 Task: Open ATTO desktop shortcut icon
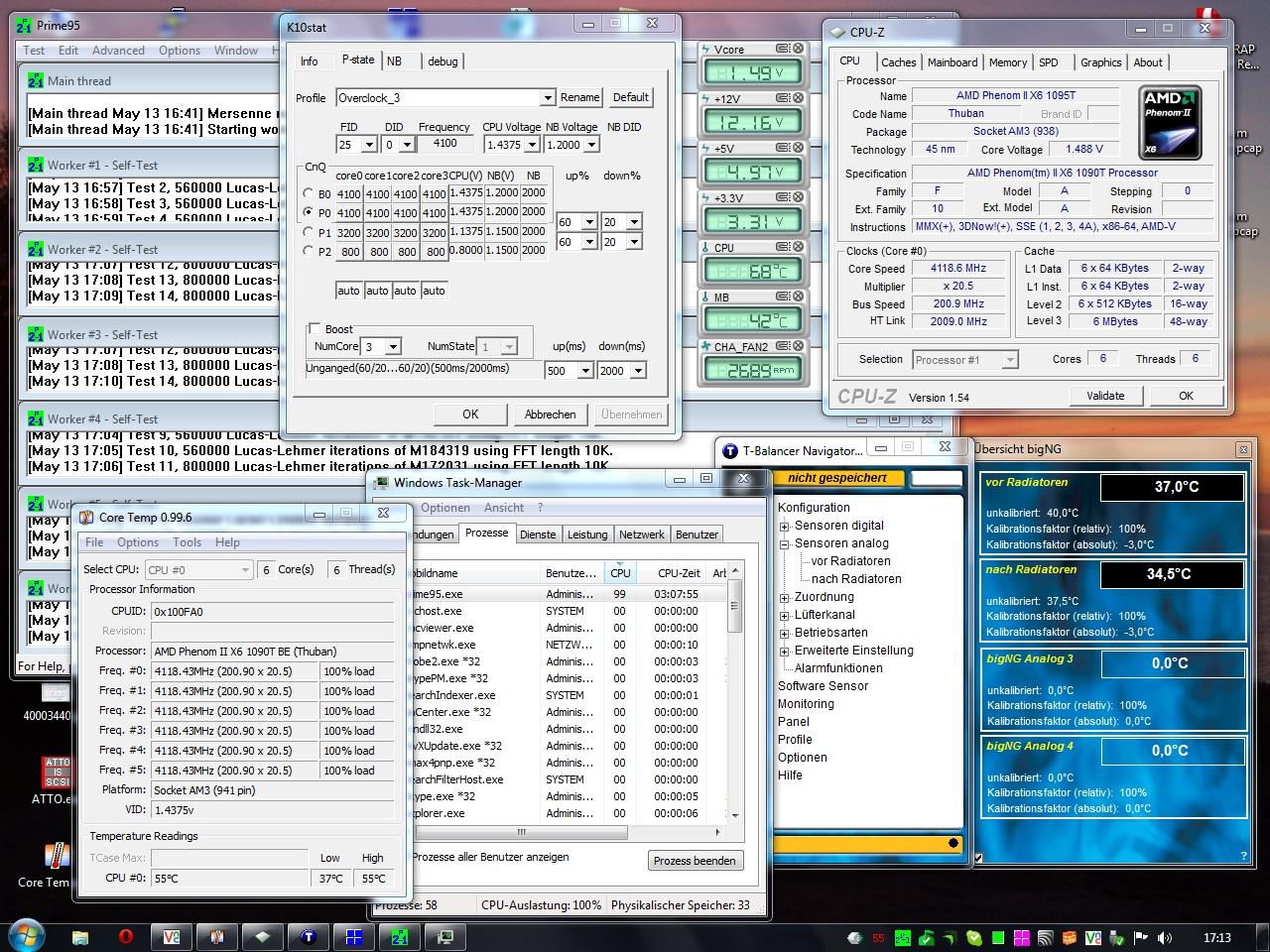point(57,774)
